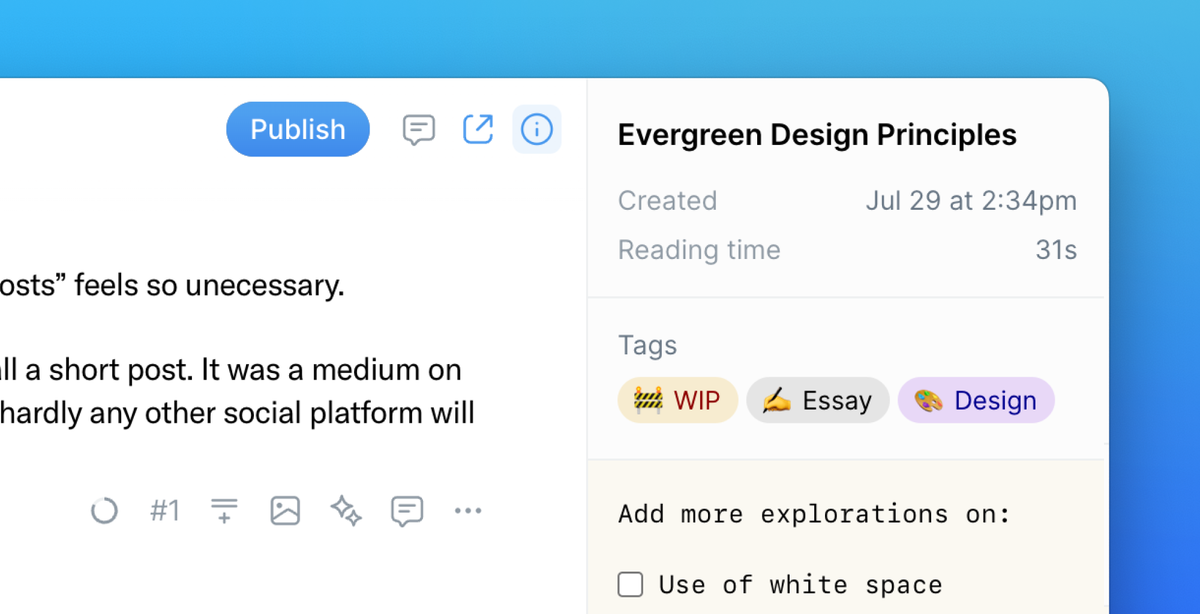Click the "31s" reading time value
The height and width of the screenshot is (614, 1200).
[x=1056, y=250]
